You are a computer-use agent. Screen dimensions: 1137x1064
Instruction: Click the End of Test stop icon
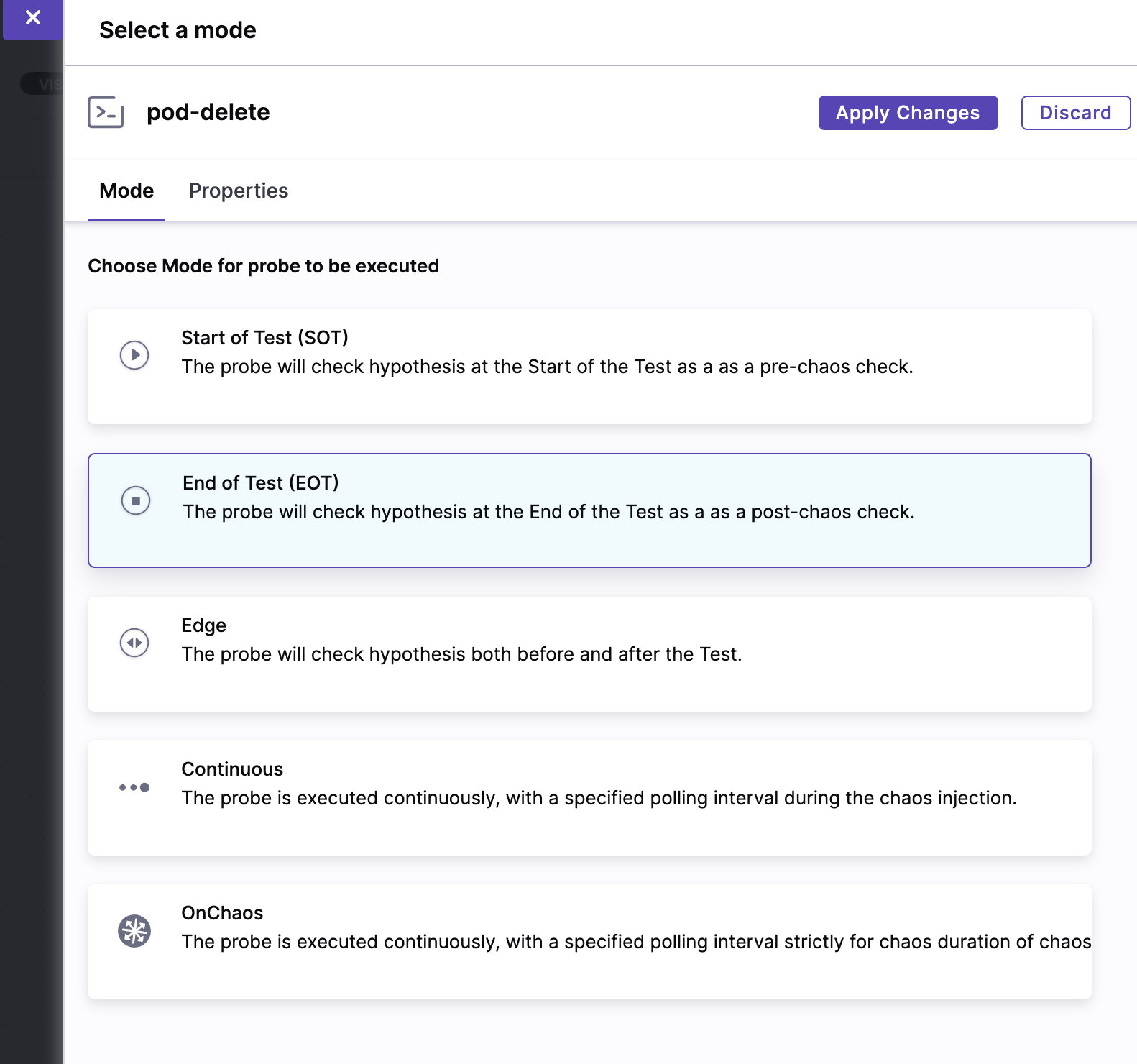[x=136, y=500]
